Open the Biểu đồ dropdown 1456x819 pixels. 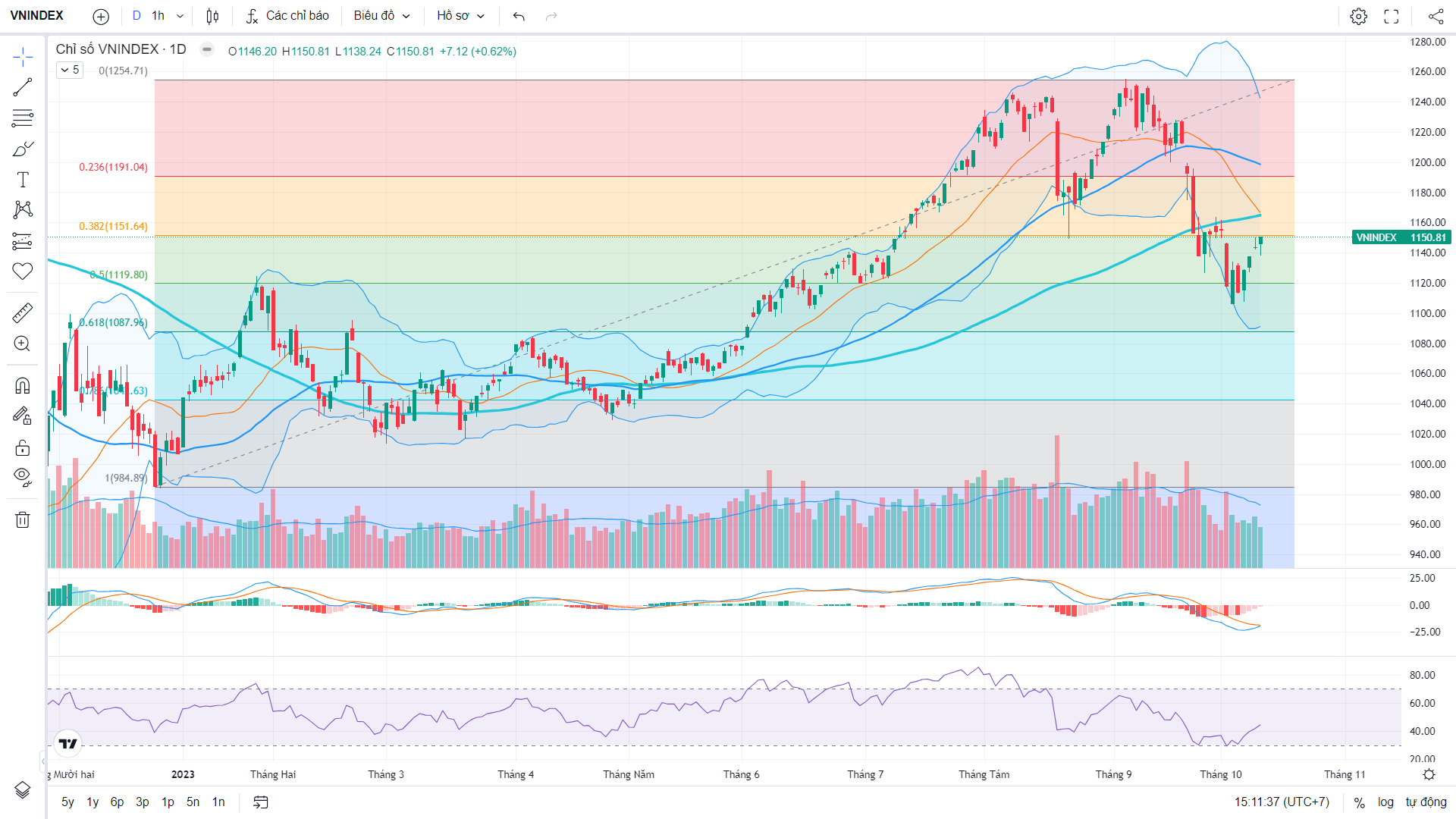(x=381, y=16)
